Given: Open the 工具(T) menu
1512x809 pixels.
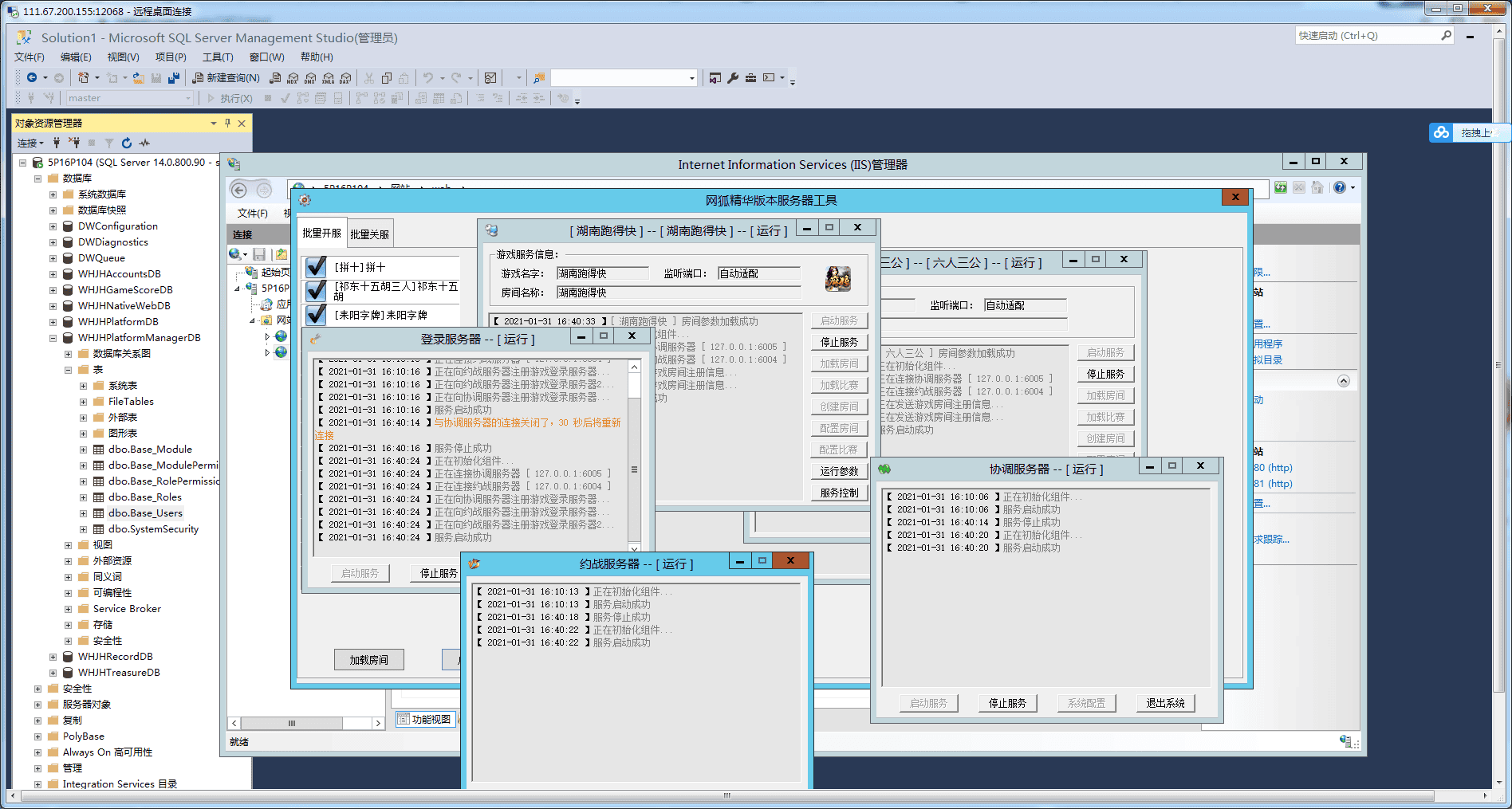Looking at the screenshot, I should point(217,57).
